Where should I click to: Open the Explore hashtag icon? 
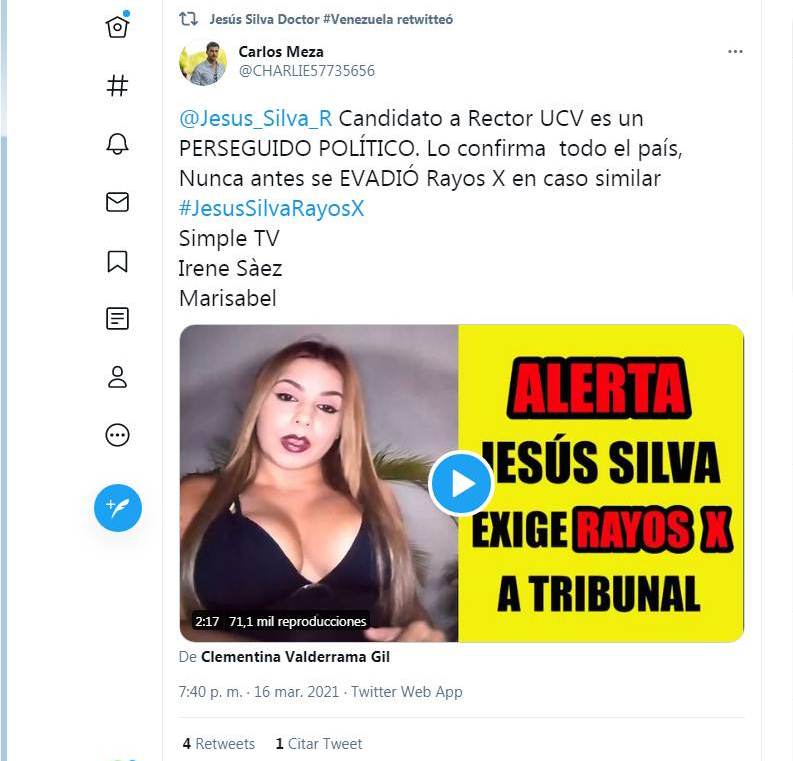click(117, 85)
